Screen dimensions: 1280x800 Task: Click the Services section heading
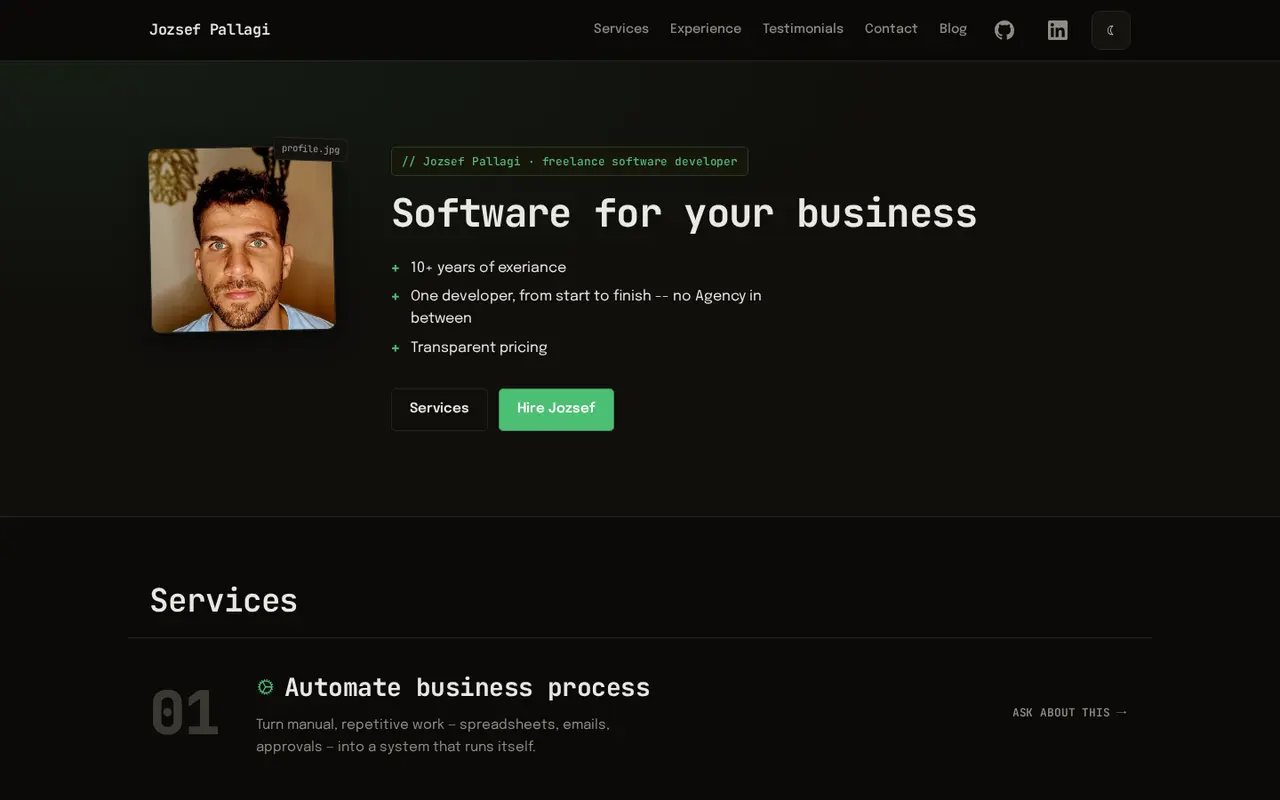[x=224, y=600]
